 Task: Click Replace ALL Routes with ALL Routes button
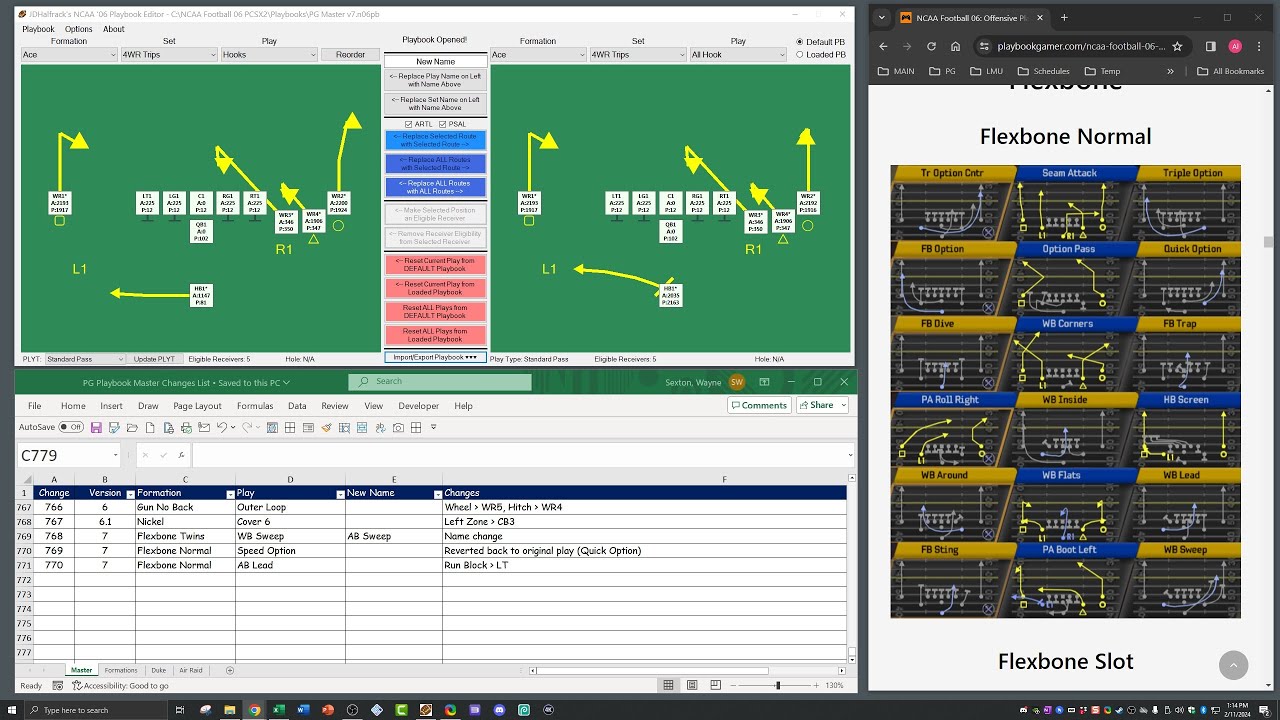pos(437,186)
